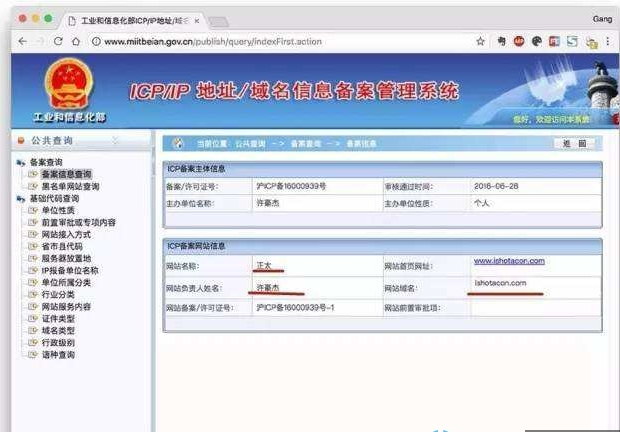
Task: Click the blue arrows extension icon
Action: 572,41
